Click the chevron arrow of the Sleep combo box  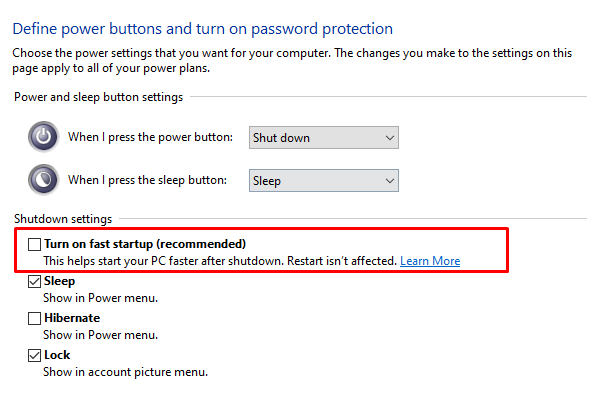click(390, 181)
